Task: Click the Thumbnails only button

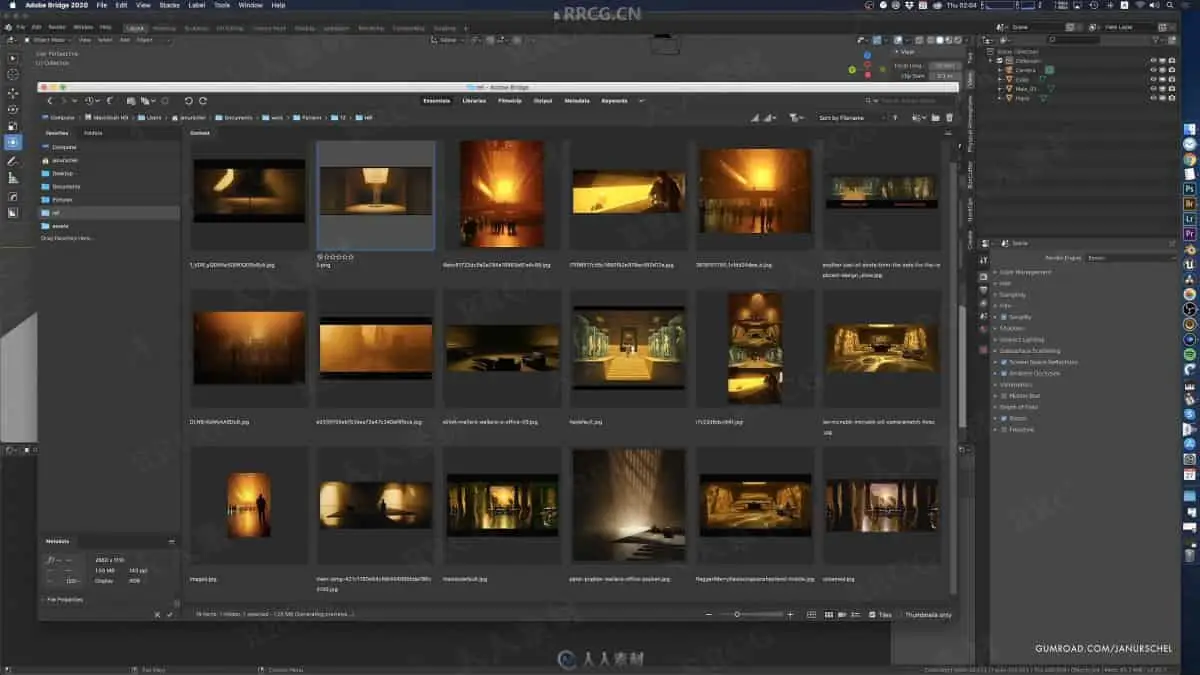Action: tap(926, 614)
